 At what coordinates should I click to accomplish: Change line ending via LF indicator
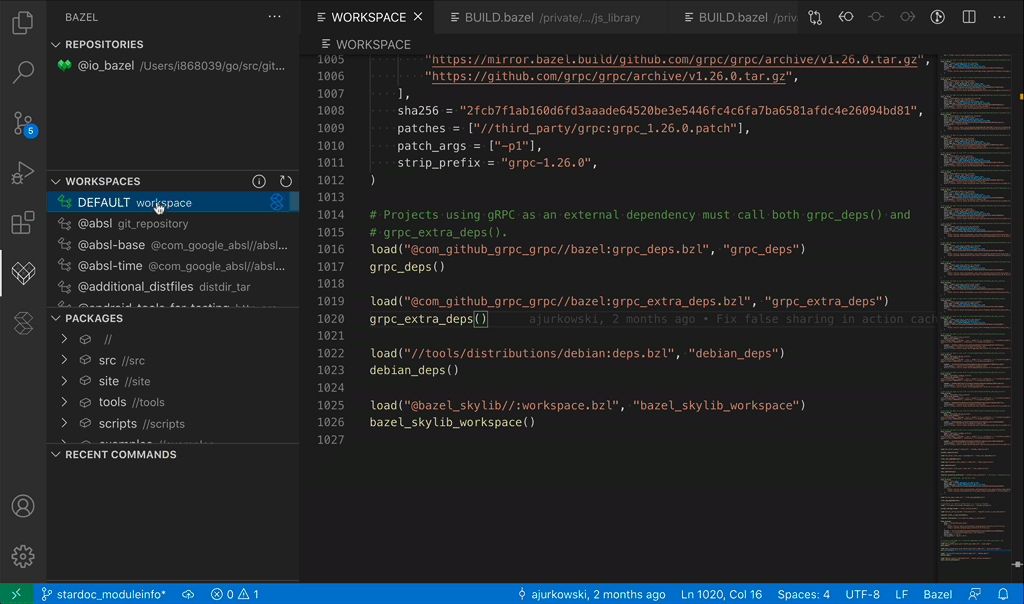(x=901, y=594)
